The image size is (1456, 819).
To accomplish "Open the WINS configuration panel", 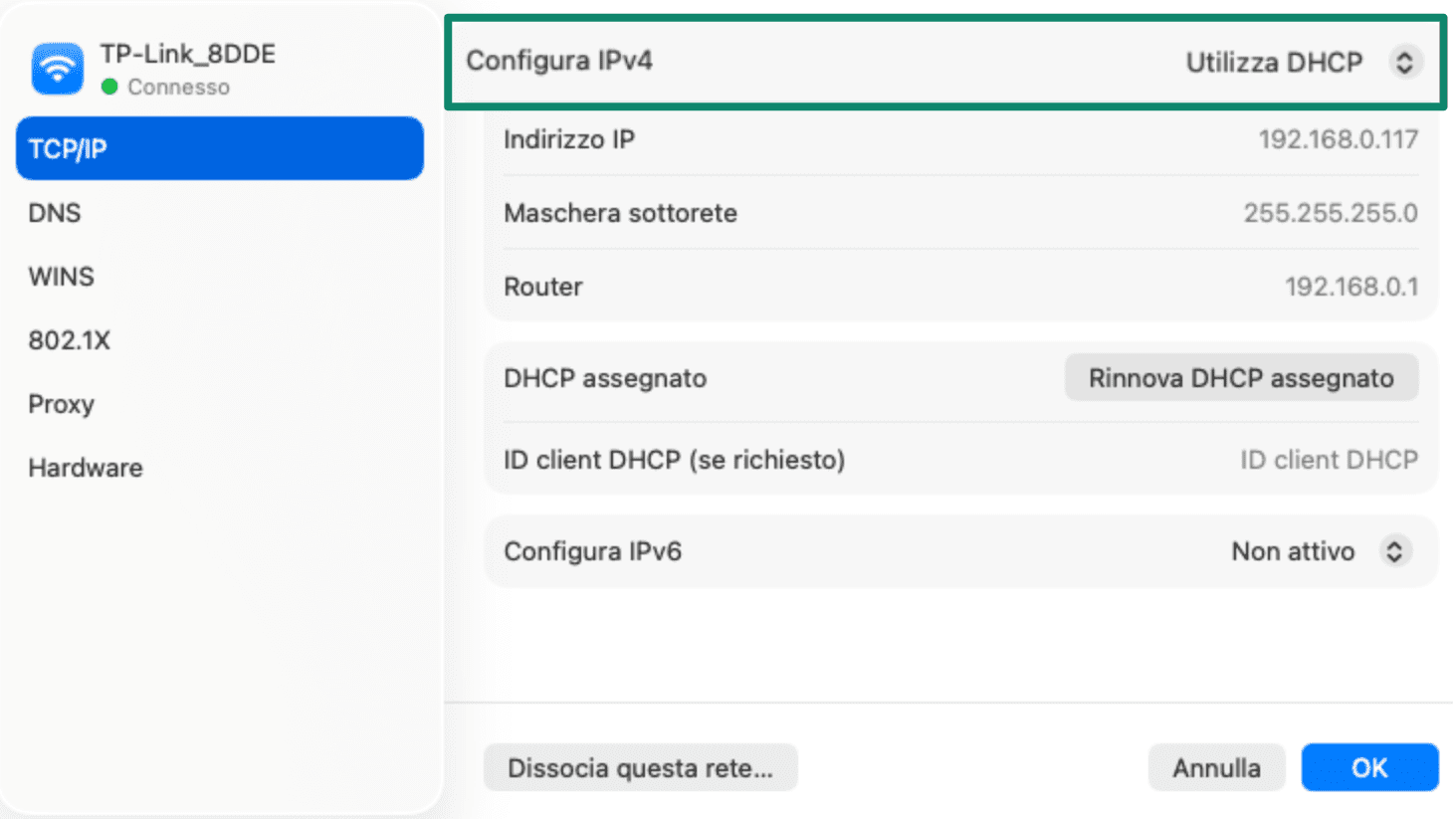I will point(61,276).
